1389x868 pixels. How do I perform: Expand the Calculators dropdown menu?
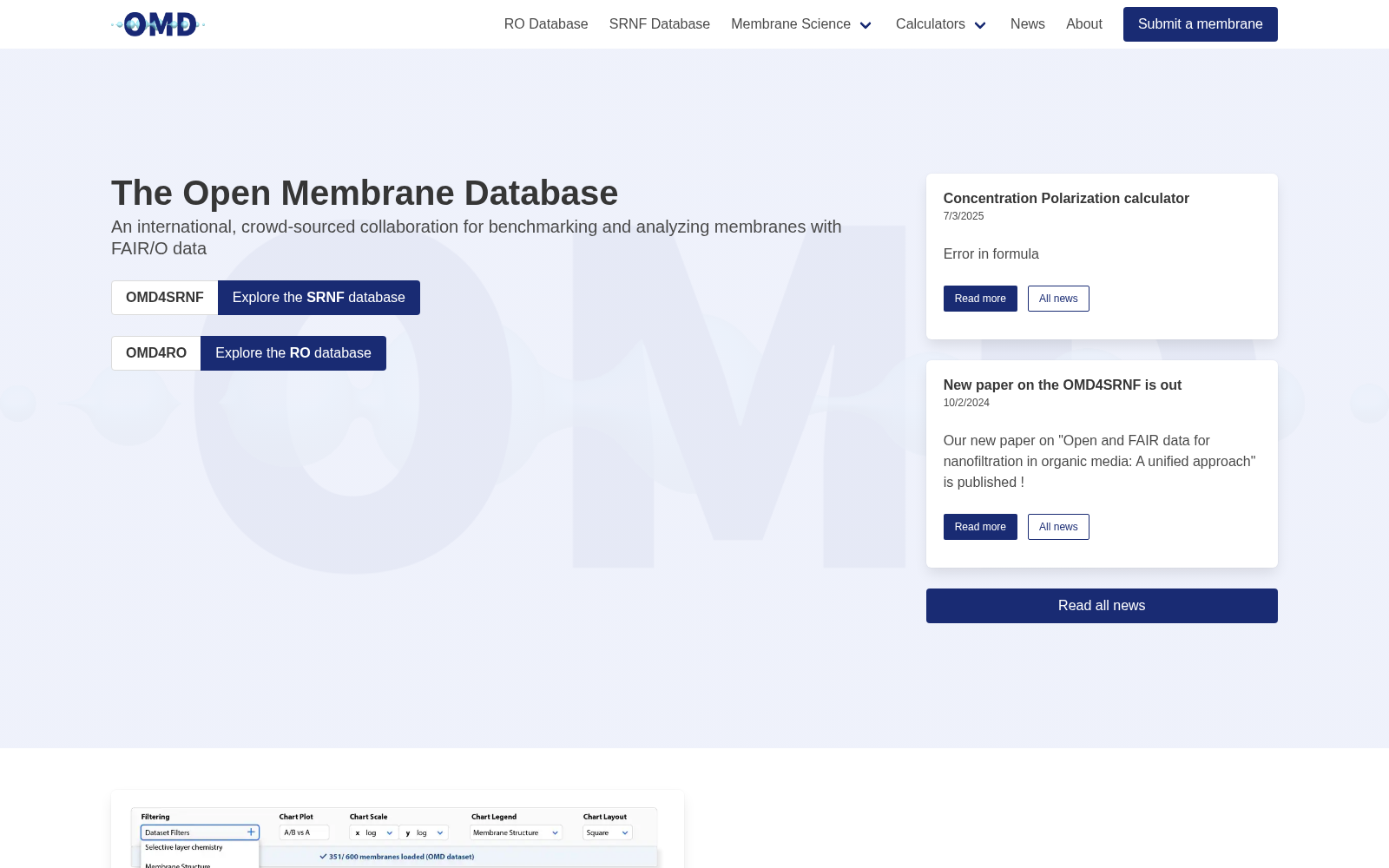click(942, 24)
